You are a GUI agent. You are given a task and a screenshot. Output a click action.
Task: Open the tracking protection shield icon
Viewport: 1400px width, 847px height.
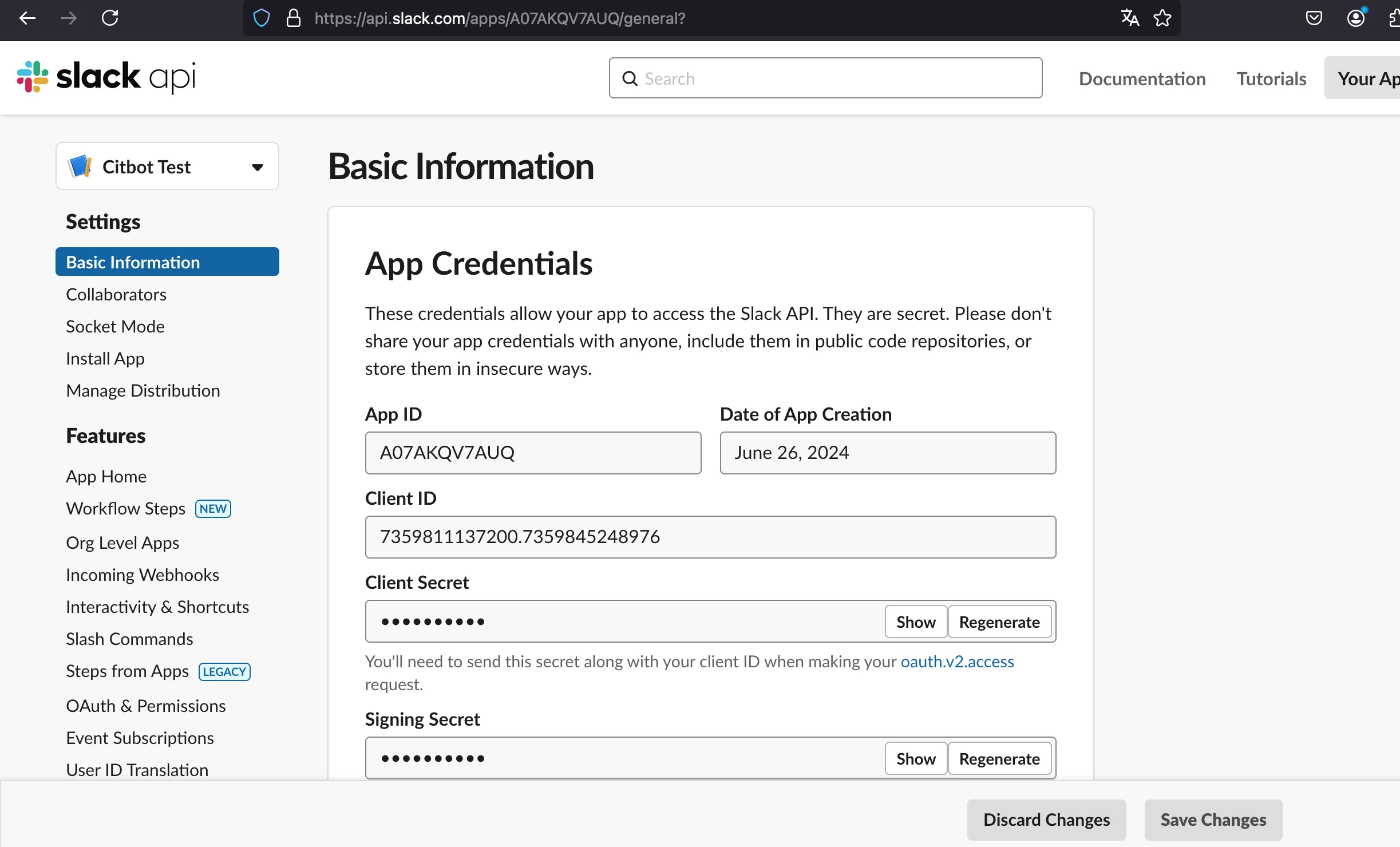tap(262, 18)
